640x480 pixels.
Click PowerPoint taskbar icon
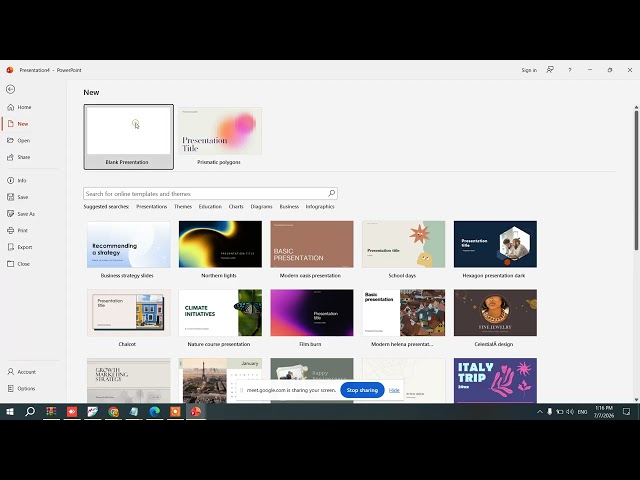point(196,412)
